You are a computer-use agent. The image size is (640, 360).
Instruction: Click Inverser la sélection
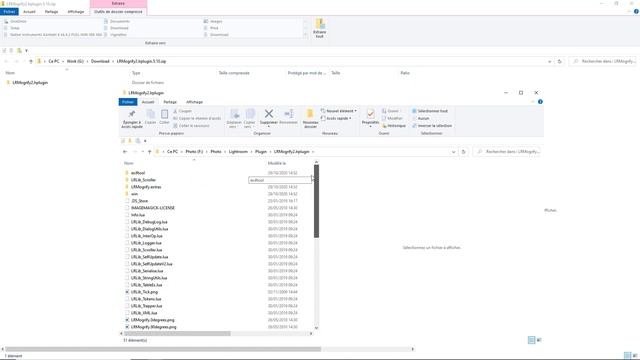(432, 126)
